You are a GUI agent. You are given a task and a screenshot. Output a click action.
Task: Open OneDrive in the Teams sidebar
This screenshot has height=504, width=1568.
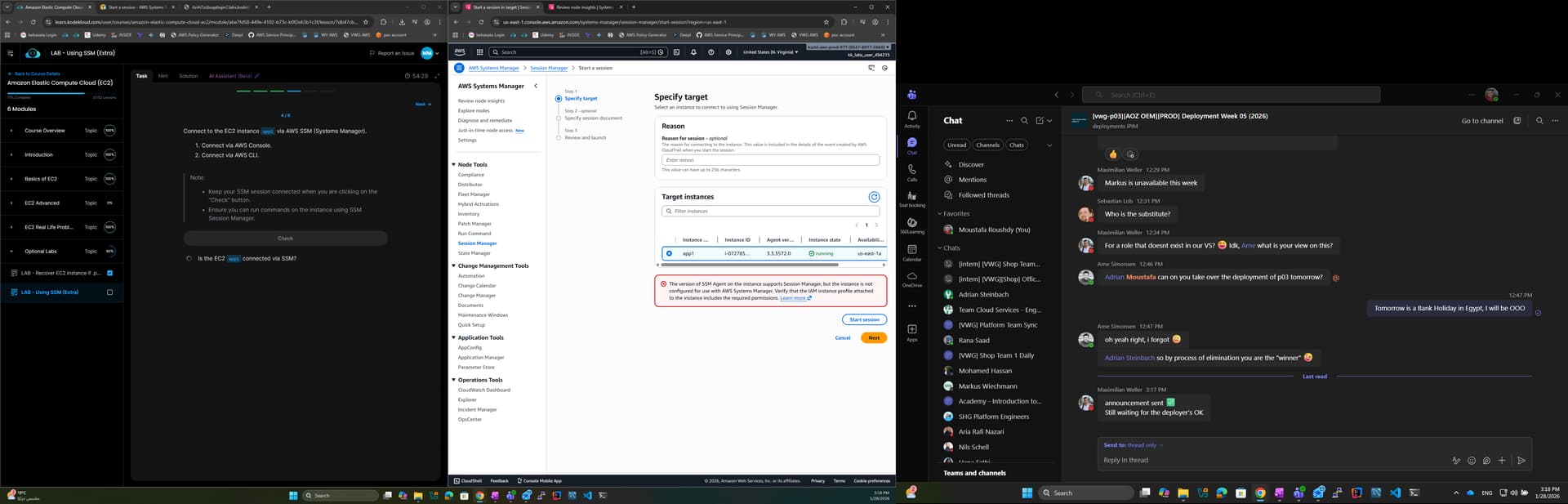[911, 279]
